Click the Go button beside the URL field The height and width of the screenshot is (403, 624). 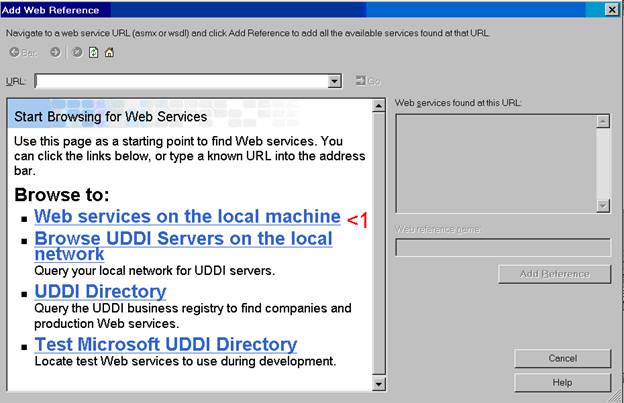367,80
